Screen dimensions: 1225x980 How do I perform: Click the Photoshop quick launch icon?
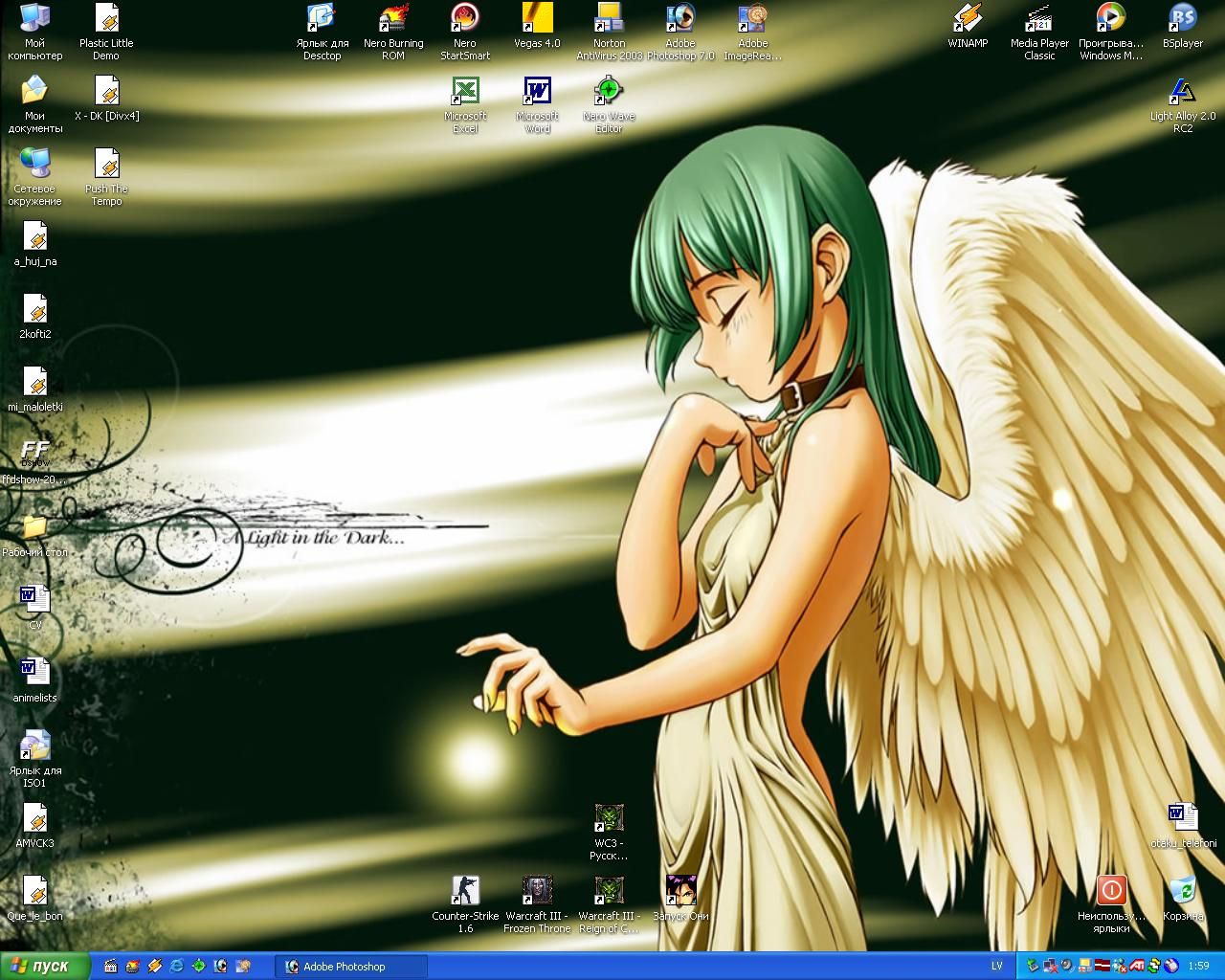tap(220, 967)
